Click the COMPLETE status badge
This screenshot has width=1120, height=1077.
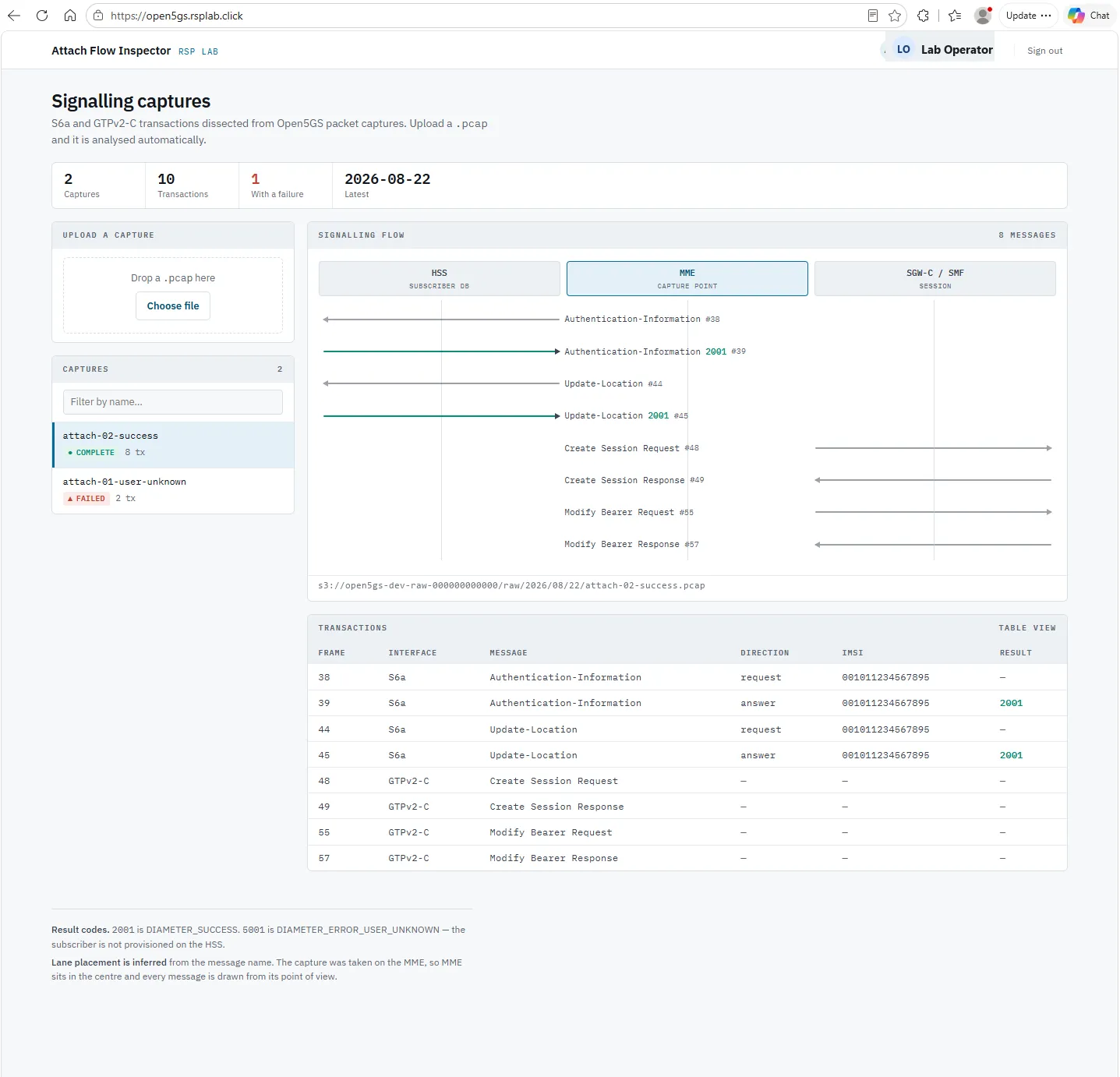pyautogui.click(x=91, y=453)
